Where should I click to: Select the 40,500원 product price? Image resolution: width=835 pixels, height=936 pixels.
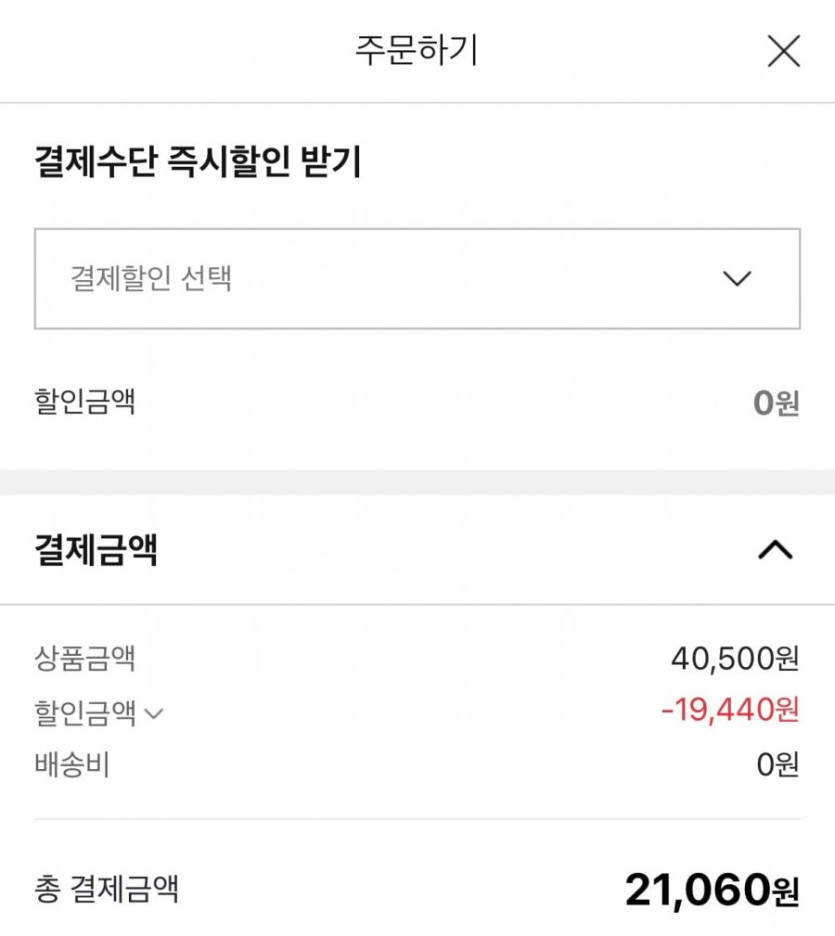pyautogui.click(x=735, y=658)
